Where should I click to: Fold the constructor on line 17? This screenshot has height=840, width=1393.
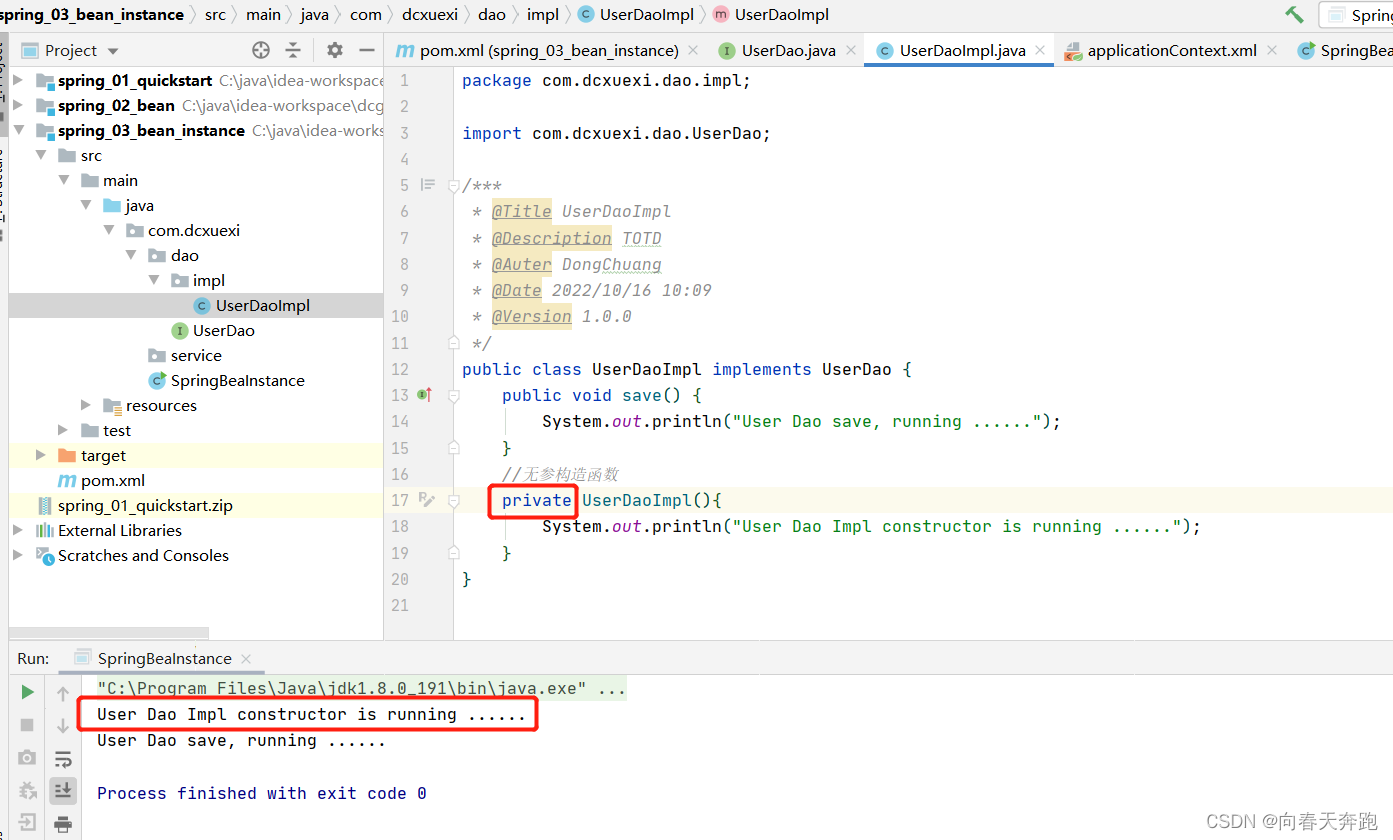pyautogui.click(x=453, y=500)
